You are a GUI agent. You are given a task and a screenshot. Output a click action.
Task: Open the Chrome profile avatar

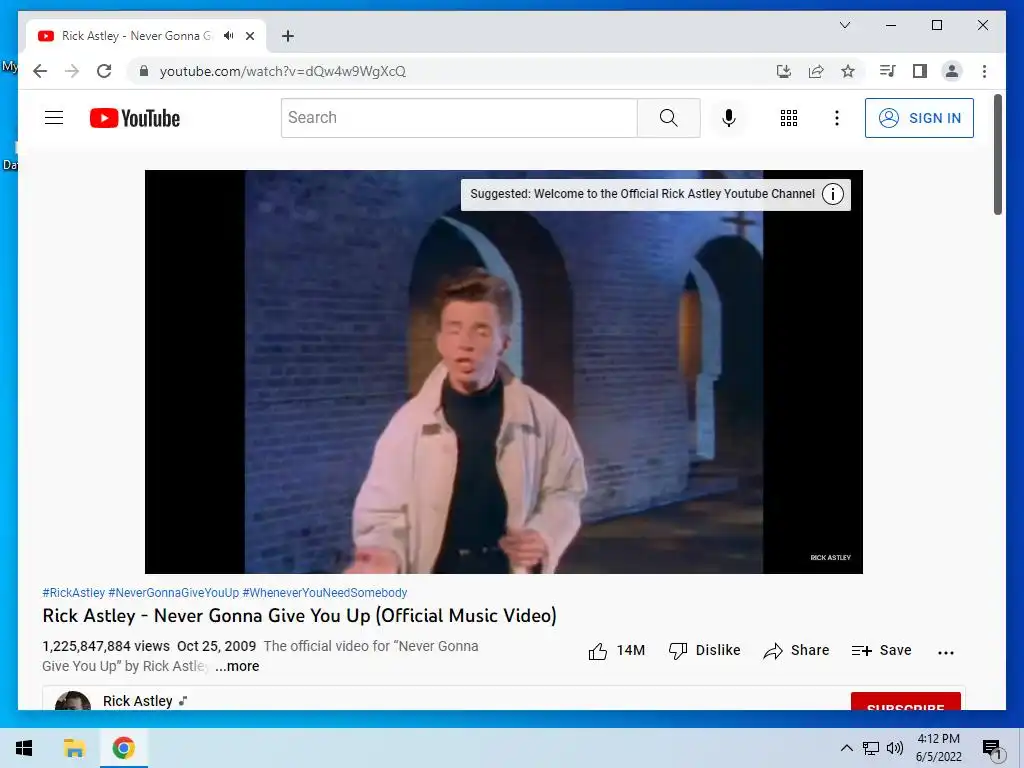(x=952, y=71)
